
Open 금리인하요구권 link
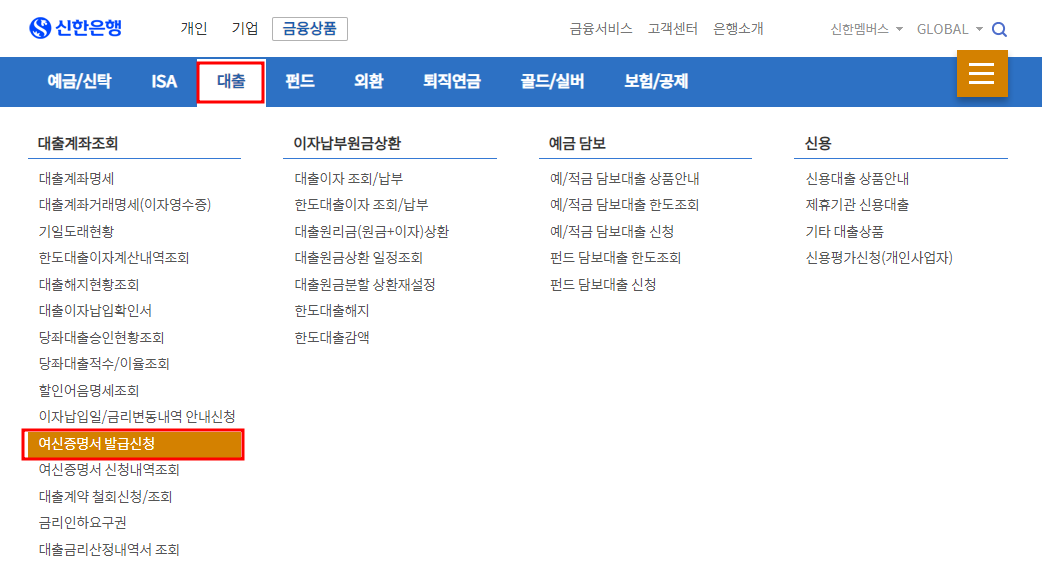click(82, 523)
